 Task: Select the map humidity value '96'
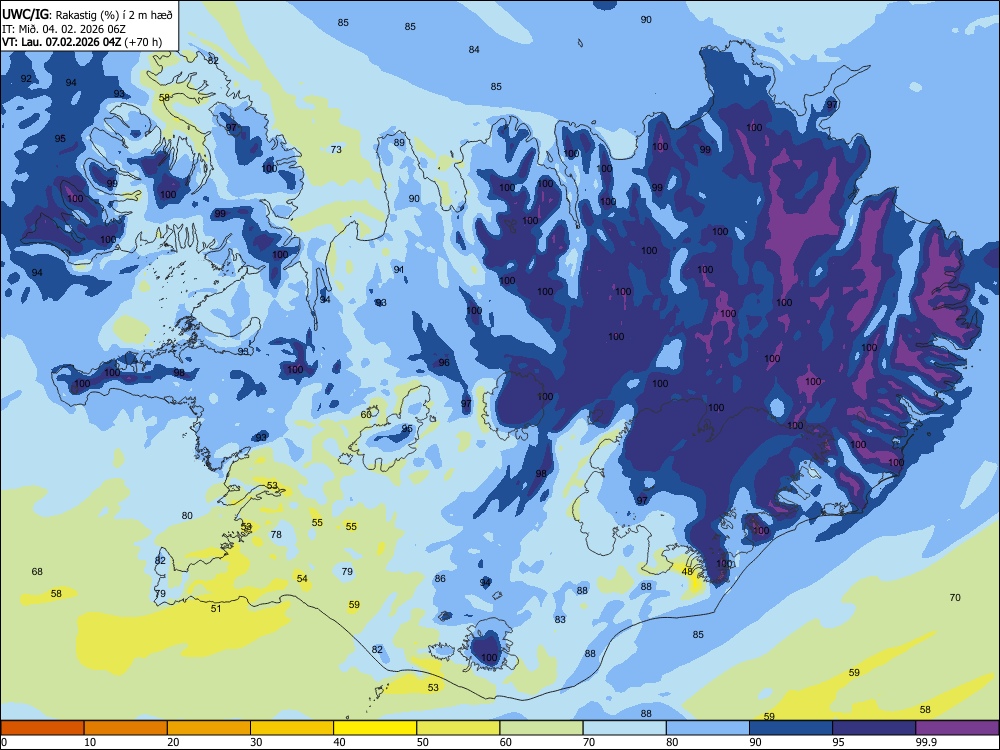pyautogui.click(x=444, y=362)
